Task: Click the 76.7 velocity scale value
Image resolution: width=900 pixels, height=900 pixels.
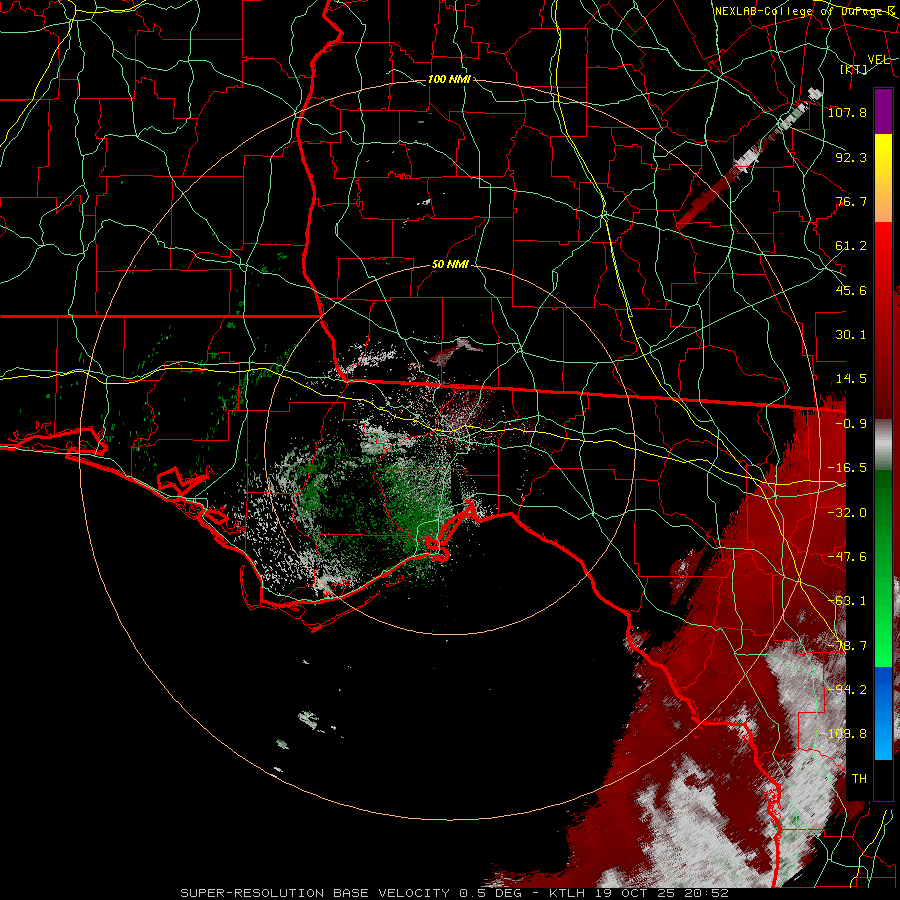Action: pos(851,201)
